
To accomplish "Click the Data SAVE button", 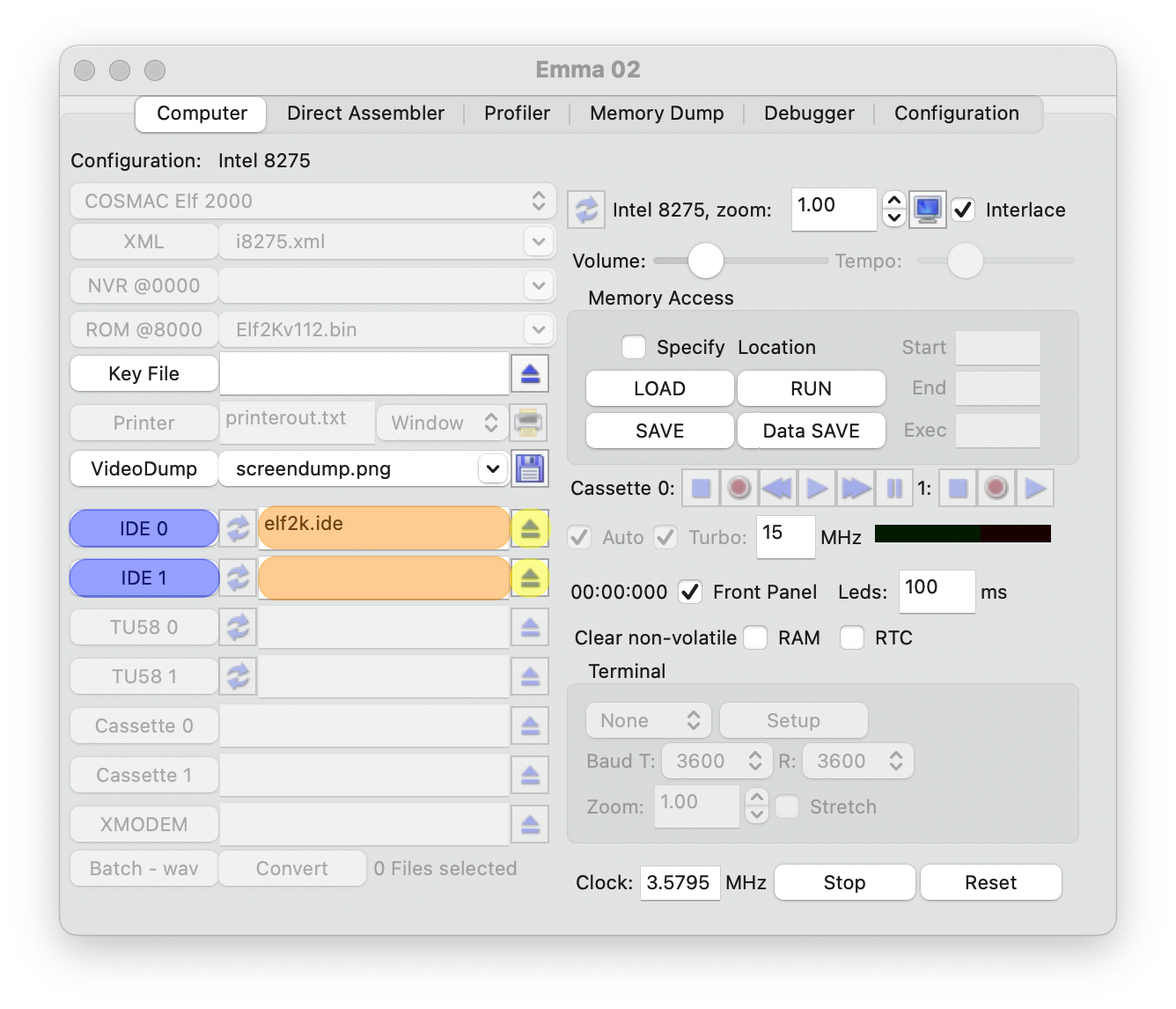I will pos(811,431).
